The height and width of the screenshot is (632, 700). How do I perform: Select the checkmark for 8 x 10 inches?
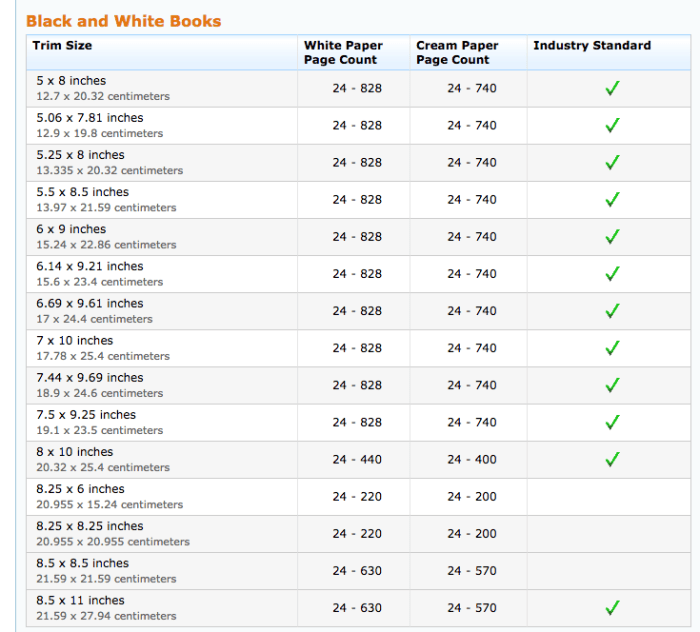coord(612,459)
